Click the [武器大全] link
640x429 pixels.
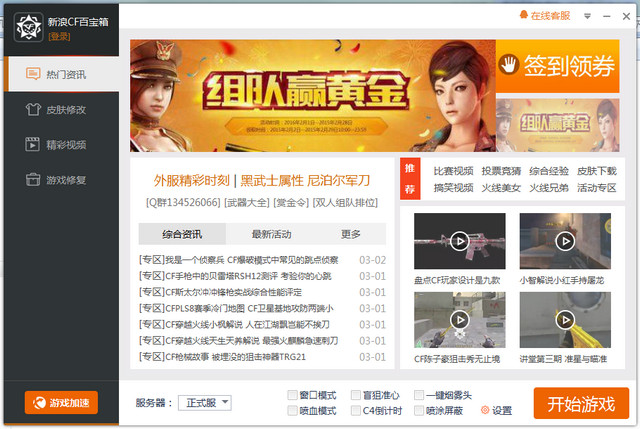coord(247,202)
